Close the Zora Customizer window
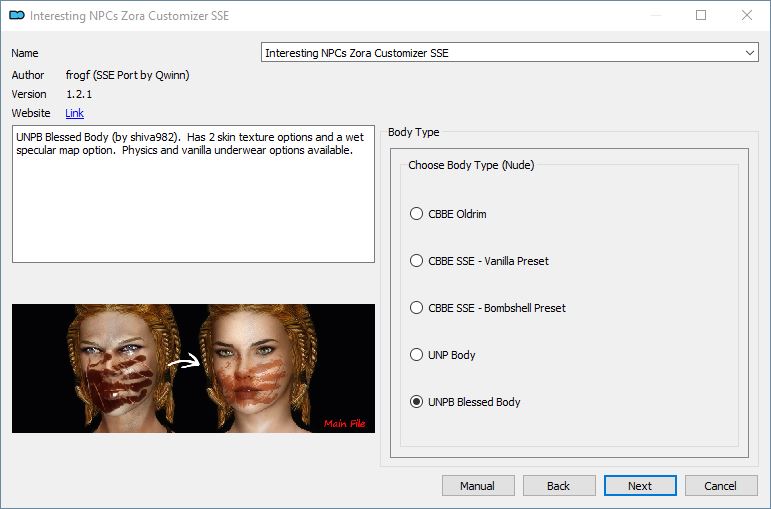 pos(747,15)
